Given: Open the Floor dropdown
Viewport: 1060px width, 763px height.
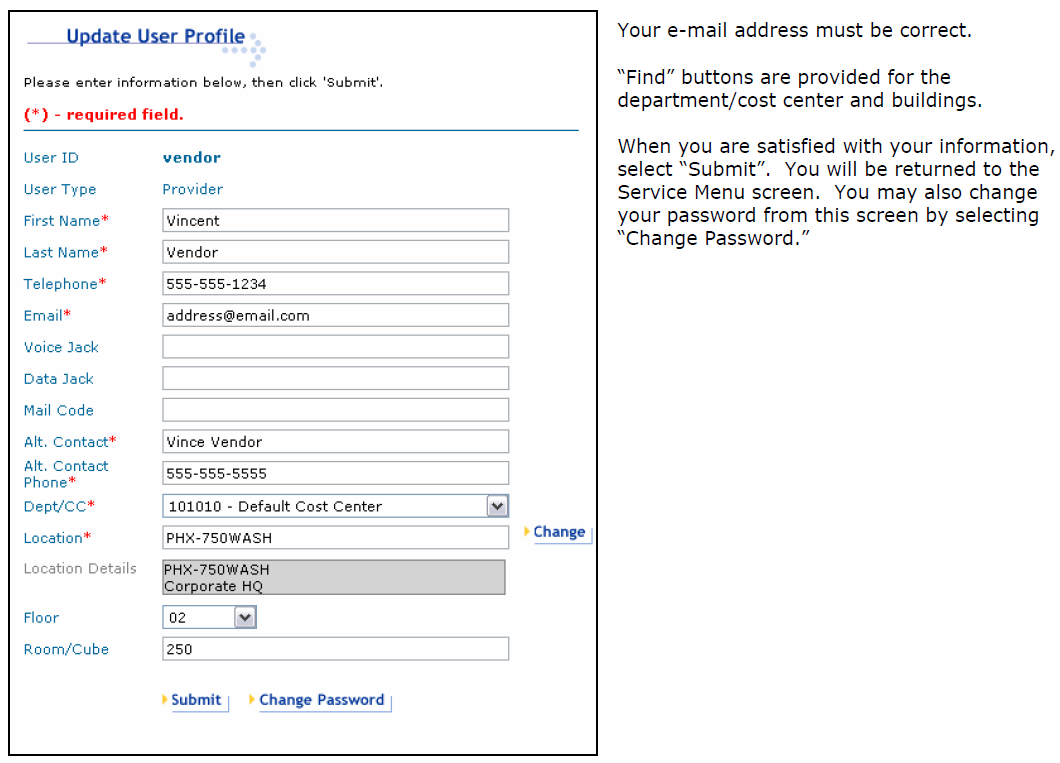Looking at the screenshot, I should [x=245, y=618].
